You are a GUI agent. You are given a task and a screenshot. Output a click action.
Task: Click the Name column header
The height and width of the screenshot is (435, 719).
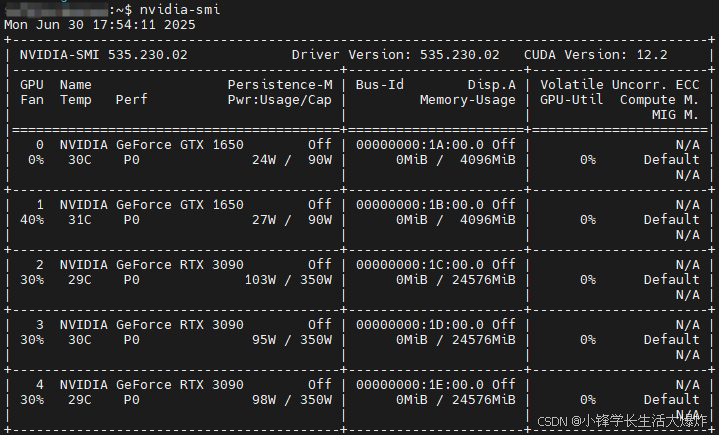coord(76,85)
